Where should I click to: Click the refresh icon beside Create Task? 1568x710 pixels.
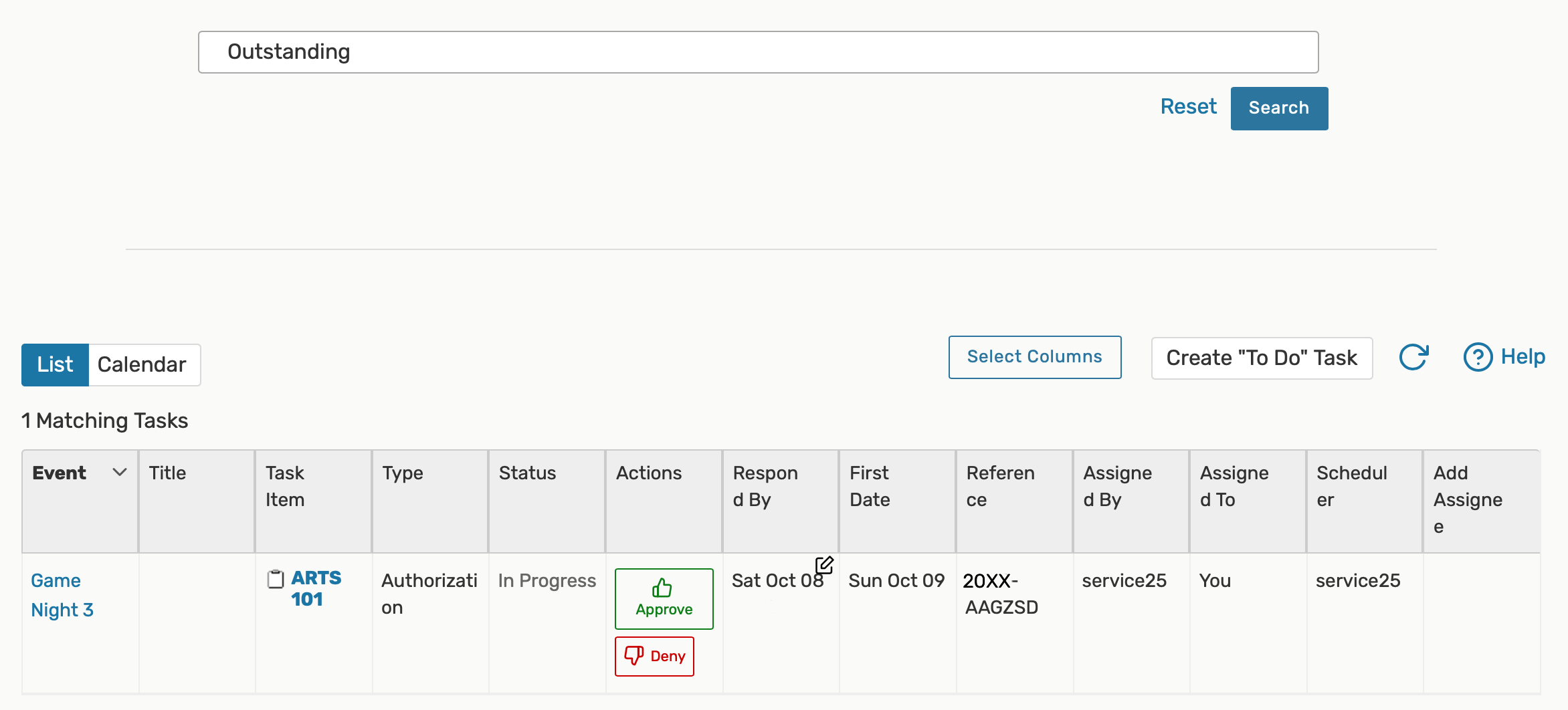(1413, 357)
